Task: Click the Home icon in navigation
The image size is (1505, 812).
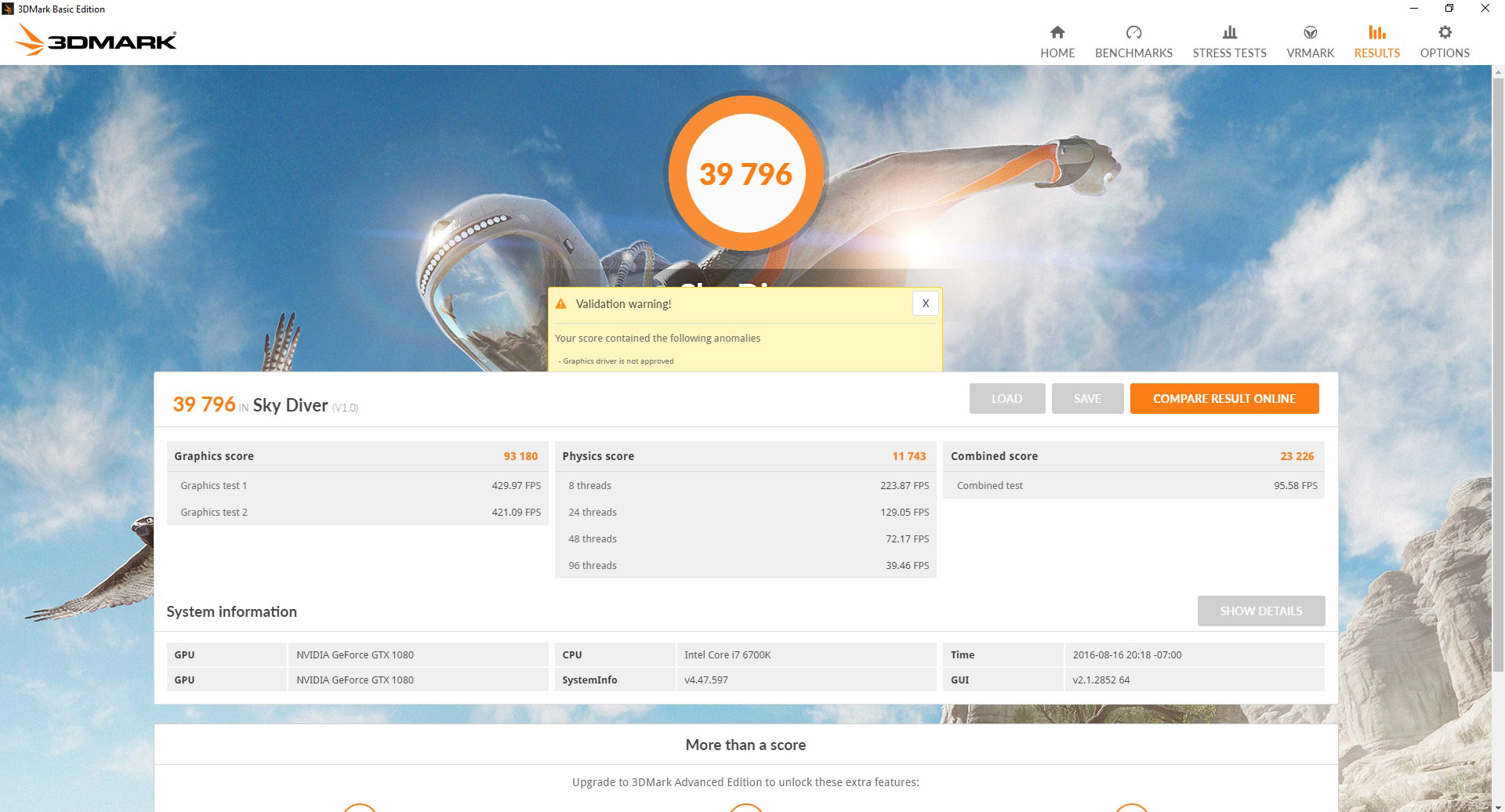Action: [1057, 32]
